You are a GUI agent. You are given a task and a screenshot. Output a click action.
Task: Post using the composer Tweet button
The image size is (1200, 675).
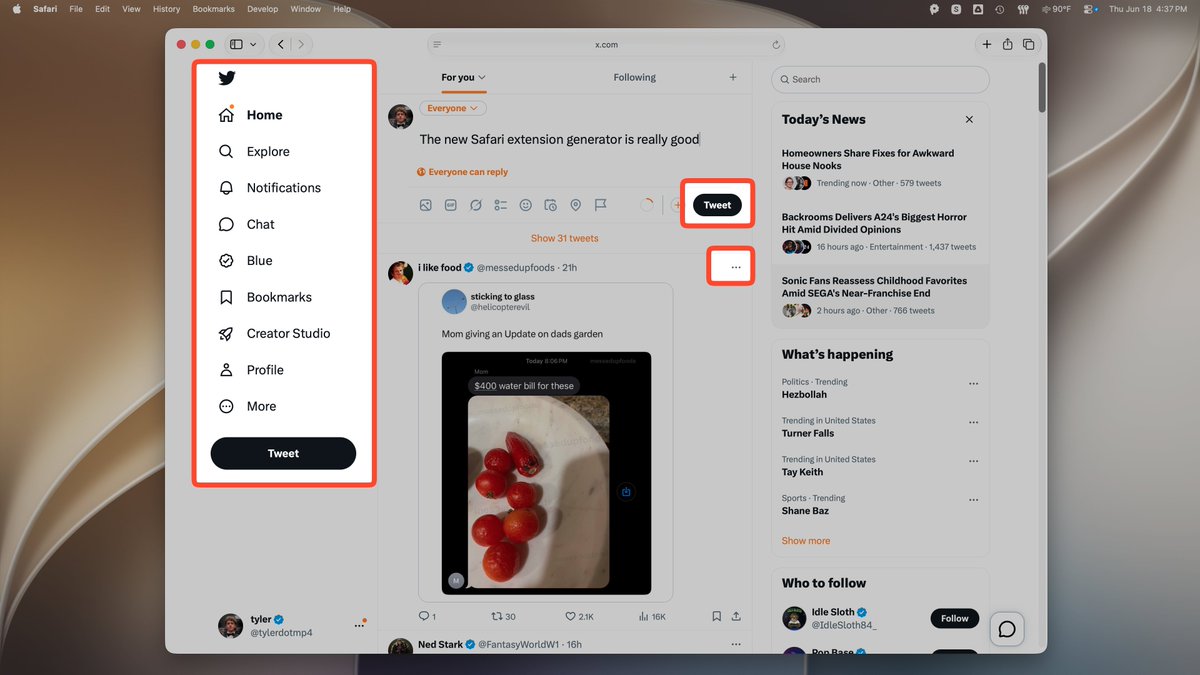[x=717, y=205]
